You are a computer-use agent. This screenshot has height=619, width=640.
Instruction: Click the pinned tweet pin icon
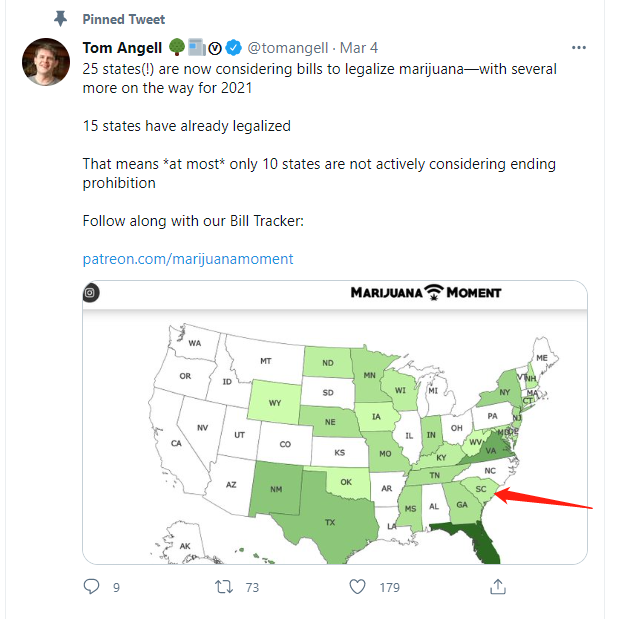point(62,19)
